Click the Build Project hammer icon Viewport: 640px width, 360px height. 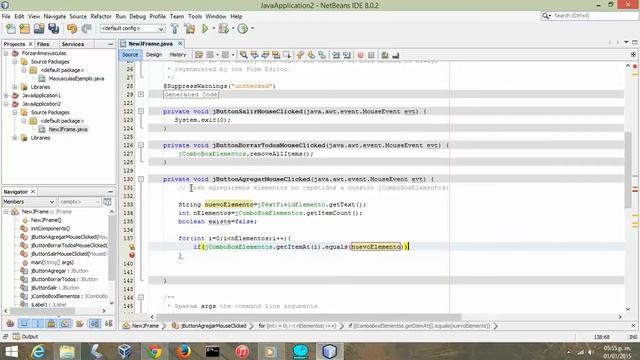[x=175, y=29]
